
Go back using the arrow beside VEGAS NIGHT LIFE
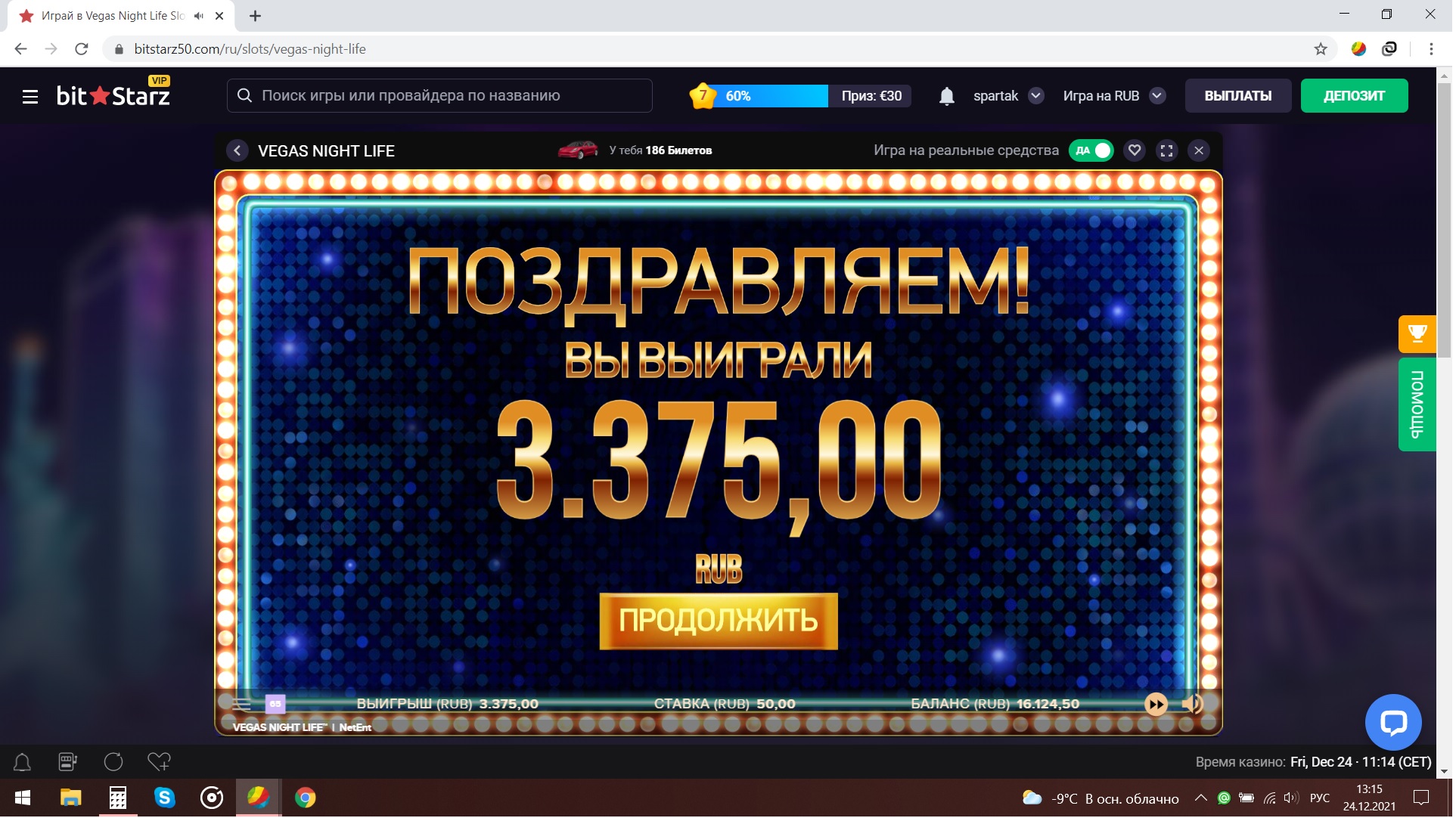pos(237,150)
